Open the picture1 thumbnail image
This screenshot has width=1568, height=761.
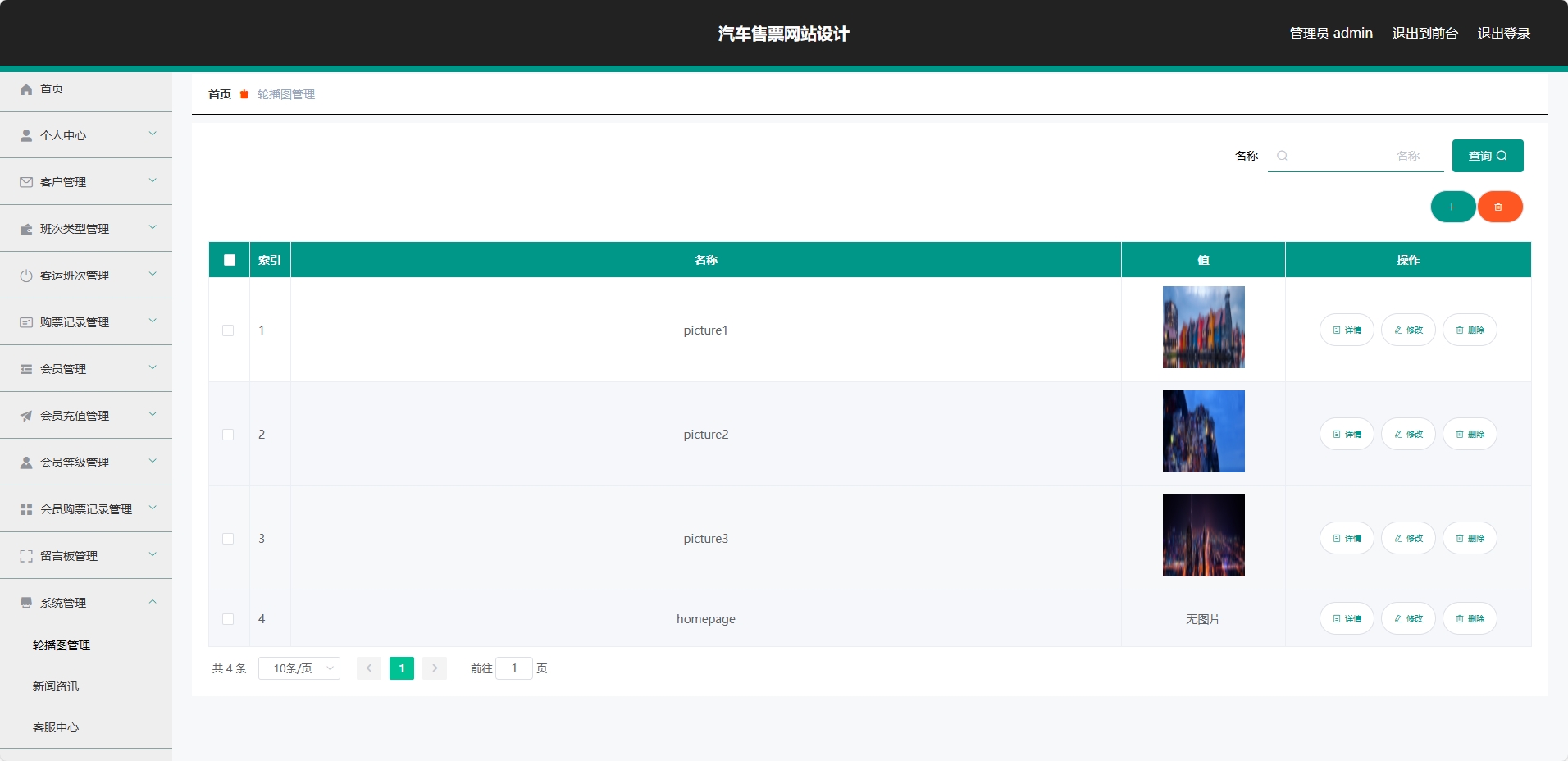tap(1203, 327)
